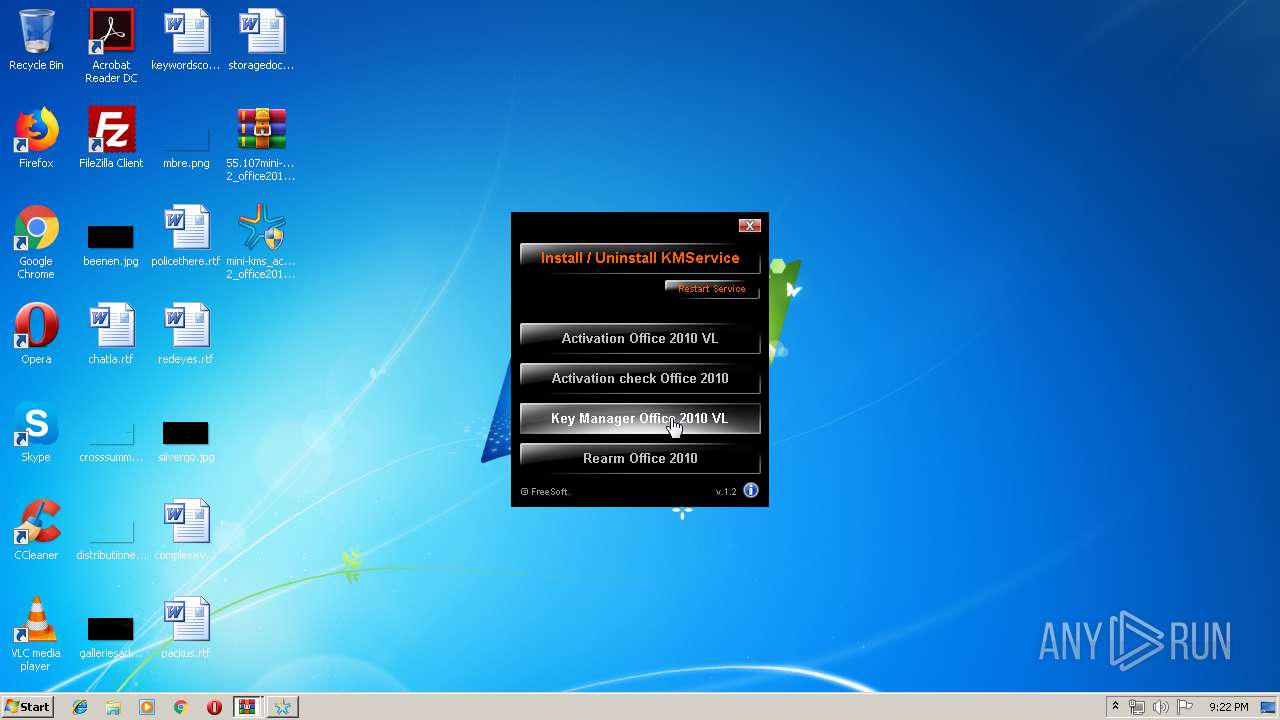Select the mini-kms_ac... executable icon
Viewport: 1280px width, 720px height.
(261, 242)
